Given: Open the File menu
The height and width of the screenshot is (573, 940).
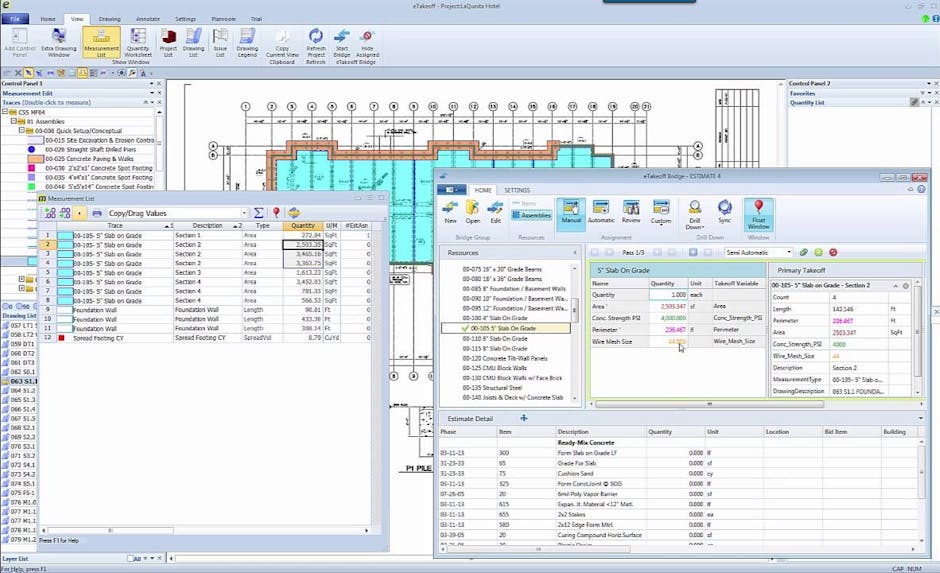Looking at the screenshot, I should tap(14, 19).
